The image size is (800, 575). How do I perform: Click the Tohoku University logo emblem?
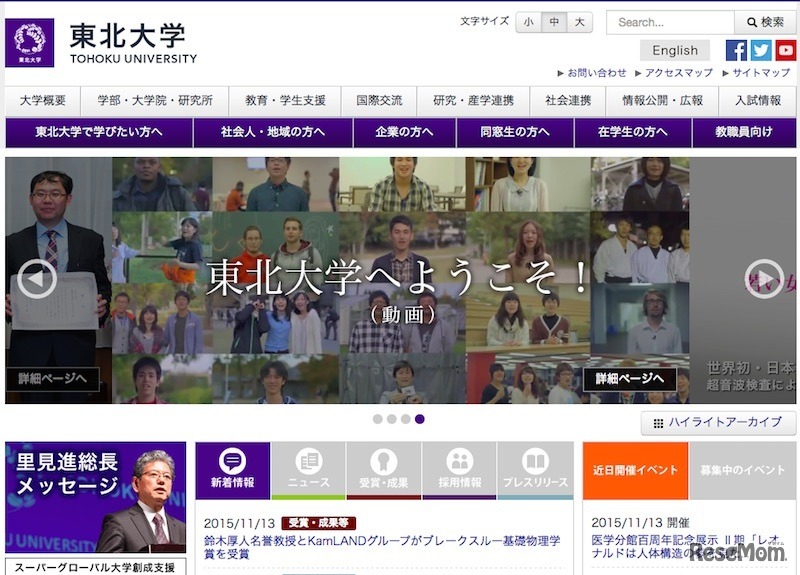(30, 43)
